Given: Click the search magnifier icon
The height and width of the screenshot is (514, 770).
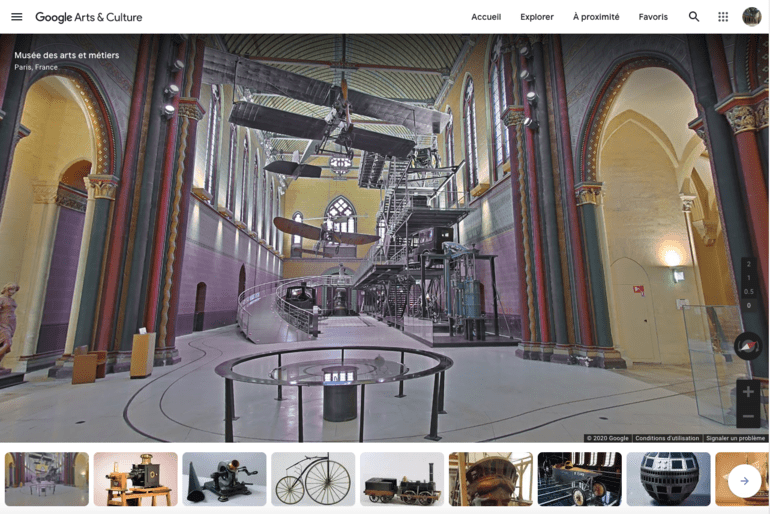Looking at the screenshot, I should point(694,17).
